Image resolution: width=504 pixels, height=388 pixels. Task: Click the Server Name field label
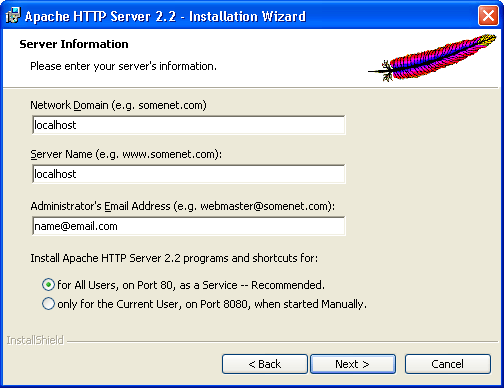(126, 154)
